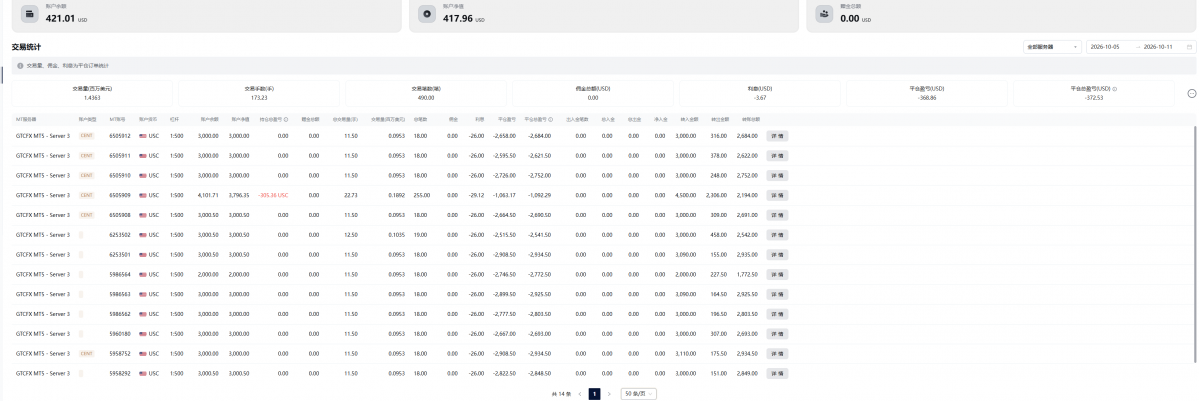Image resolution: width=1199 pixels, height=401 pixels.
Task: Open 详情 for account 5958292
Action: click(778, 373)
